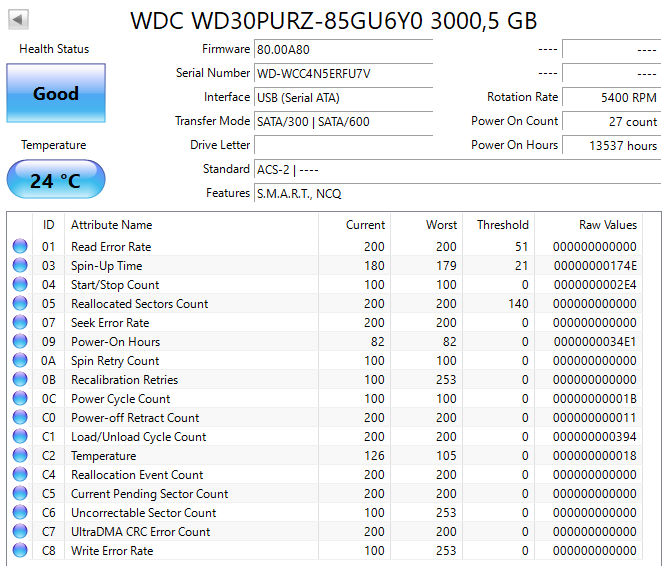This screenshot has height=566, width=669.
Task: Click the 24 °C temperature button
Action: pos(56,180)
